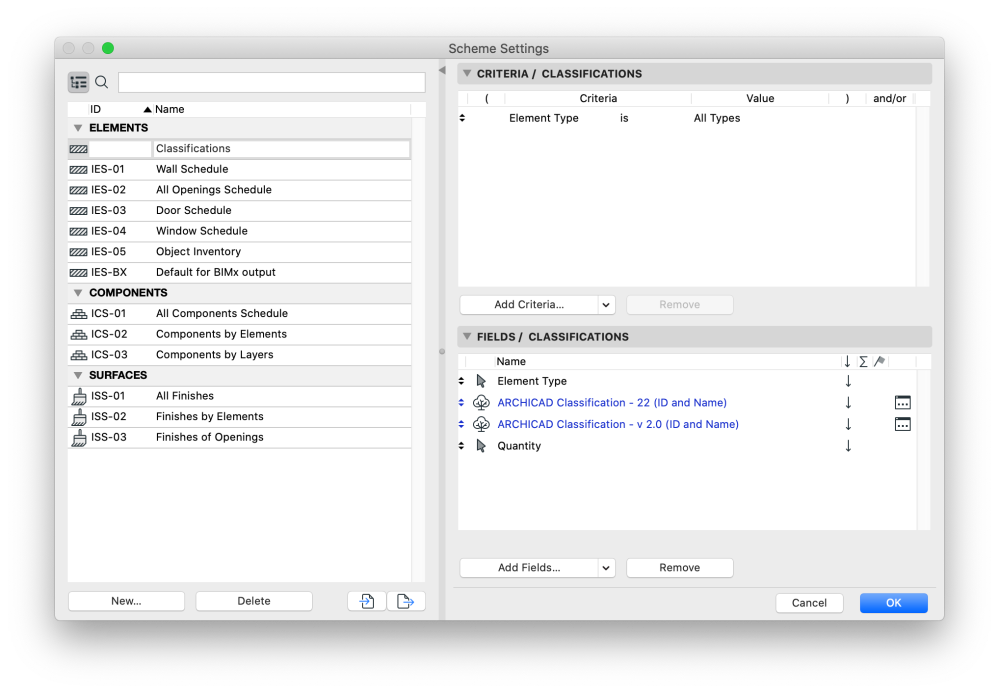
Task: Click the ICS-01 components brick icon
Action: (79, 313)
